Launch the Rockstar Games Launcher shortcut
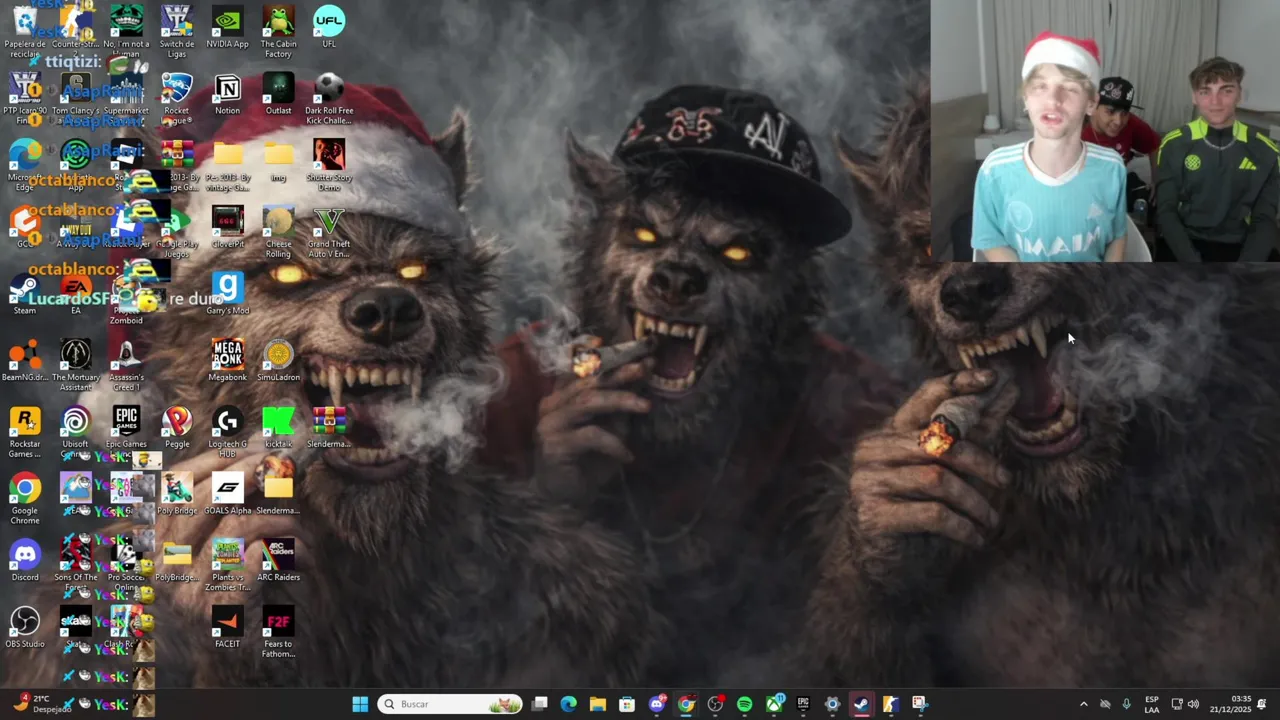The width and height of the screenshot is (1280, 720). tap(25, 432)
